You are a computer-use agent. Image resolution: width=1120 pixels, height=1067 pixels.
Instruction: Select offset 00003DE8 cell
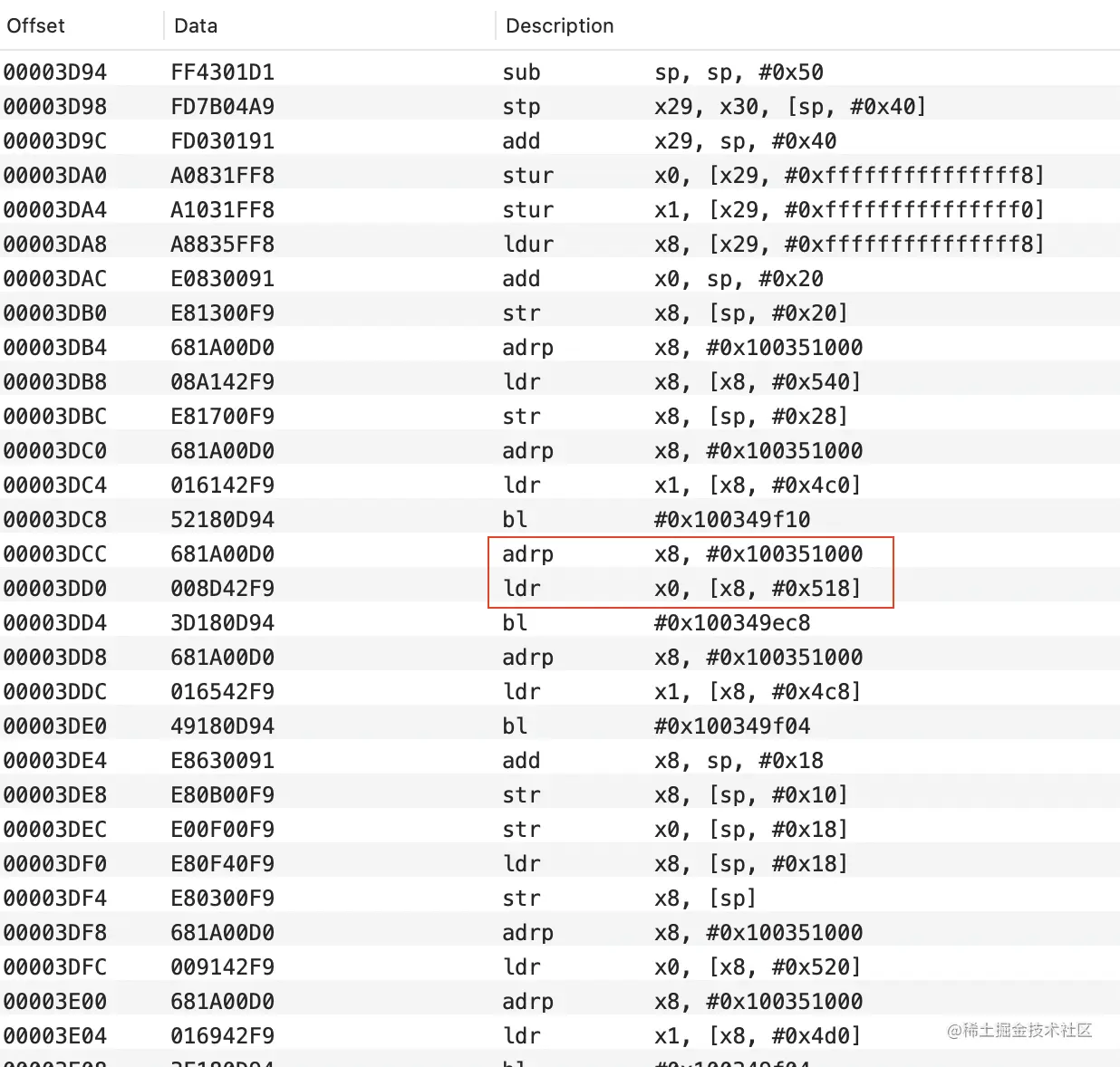point(55,795)
